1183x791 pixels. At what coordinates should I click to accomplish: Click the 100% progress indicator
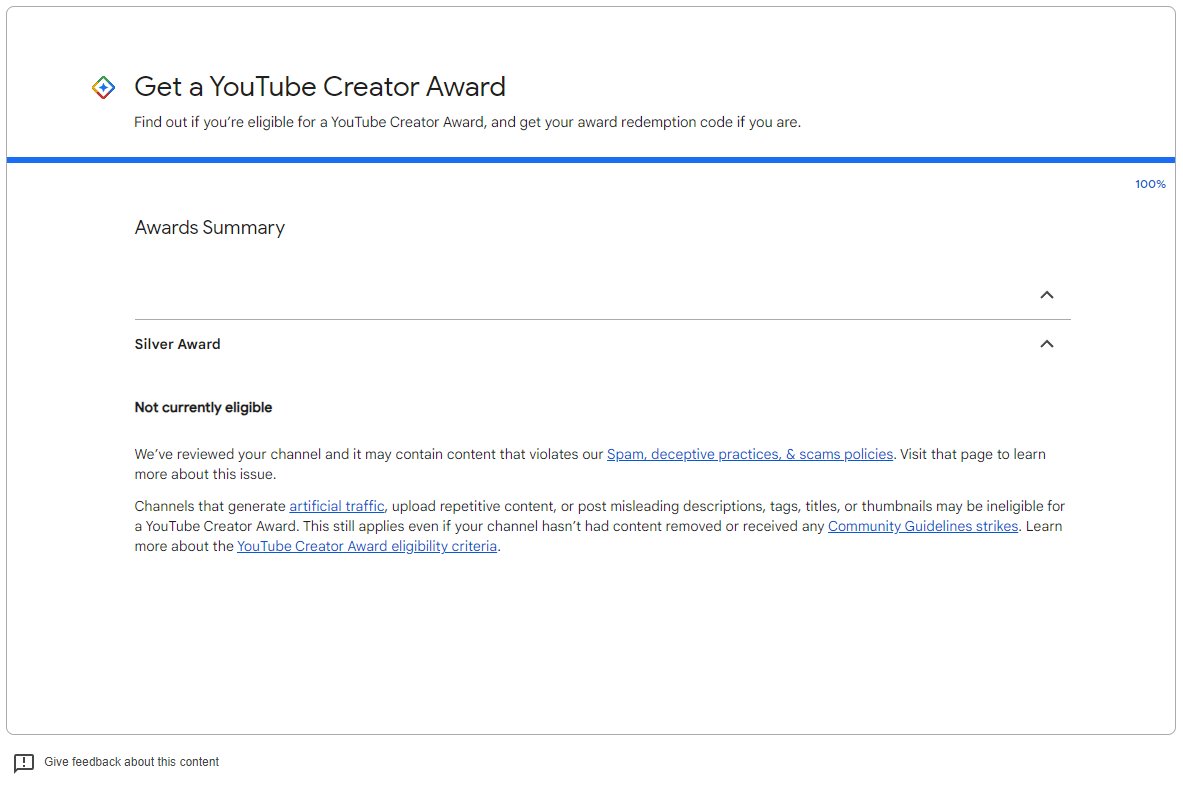1150,184
